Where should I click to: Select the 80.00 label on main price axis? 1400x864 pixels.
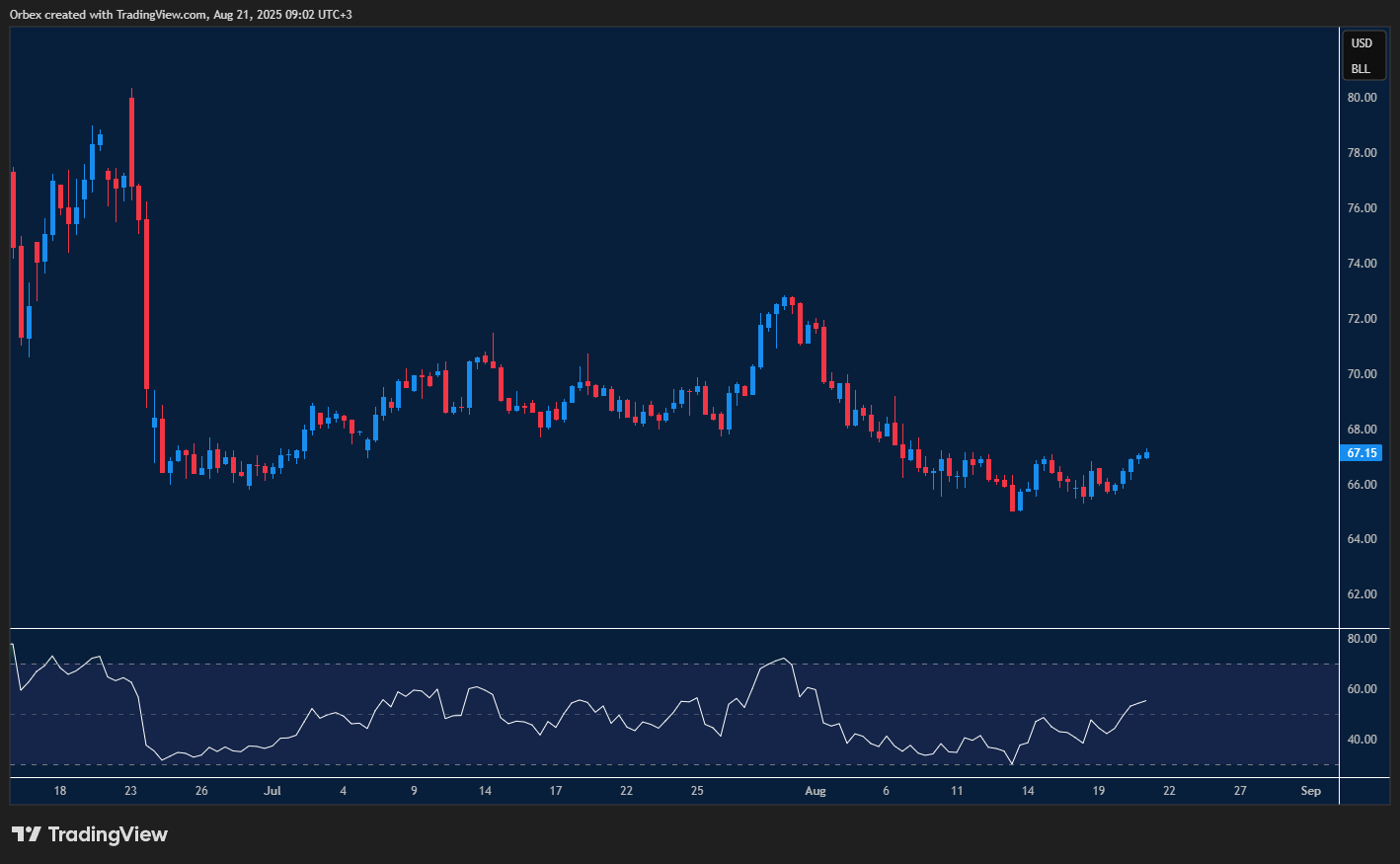pos(1361,98)
